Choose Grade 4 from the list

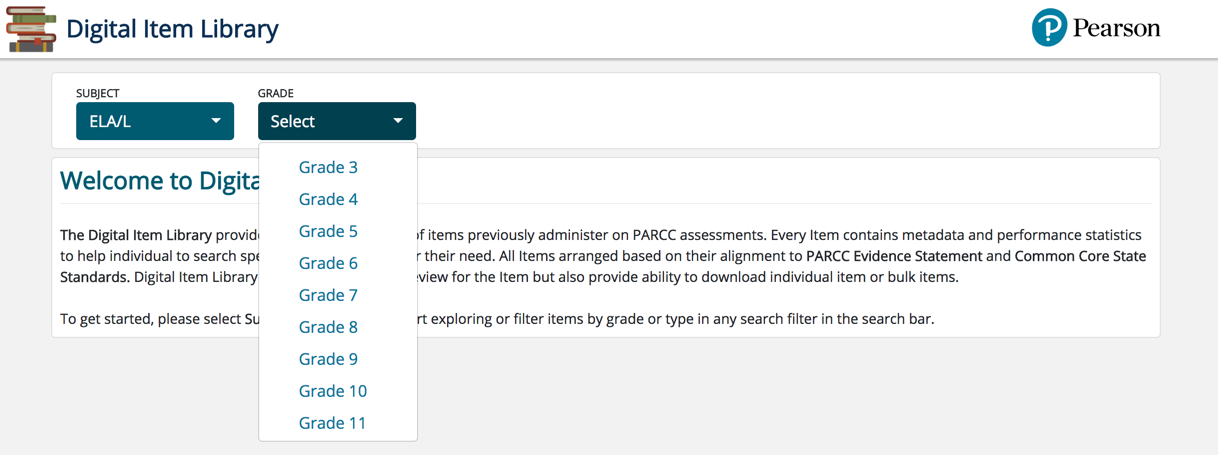(x=328, y=199)
